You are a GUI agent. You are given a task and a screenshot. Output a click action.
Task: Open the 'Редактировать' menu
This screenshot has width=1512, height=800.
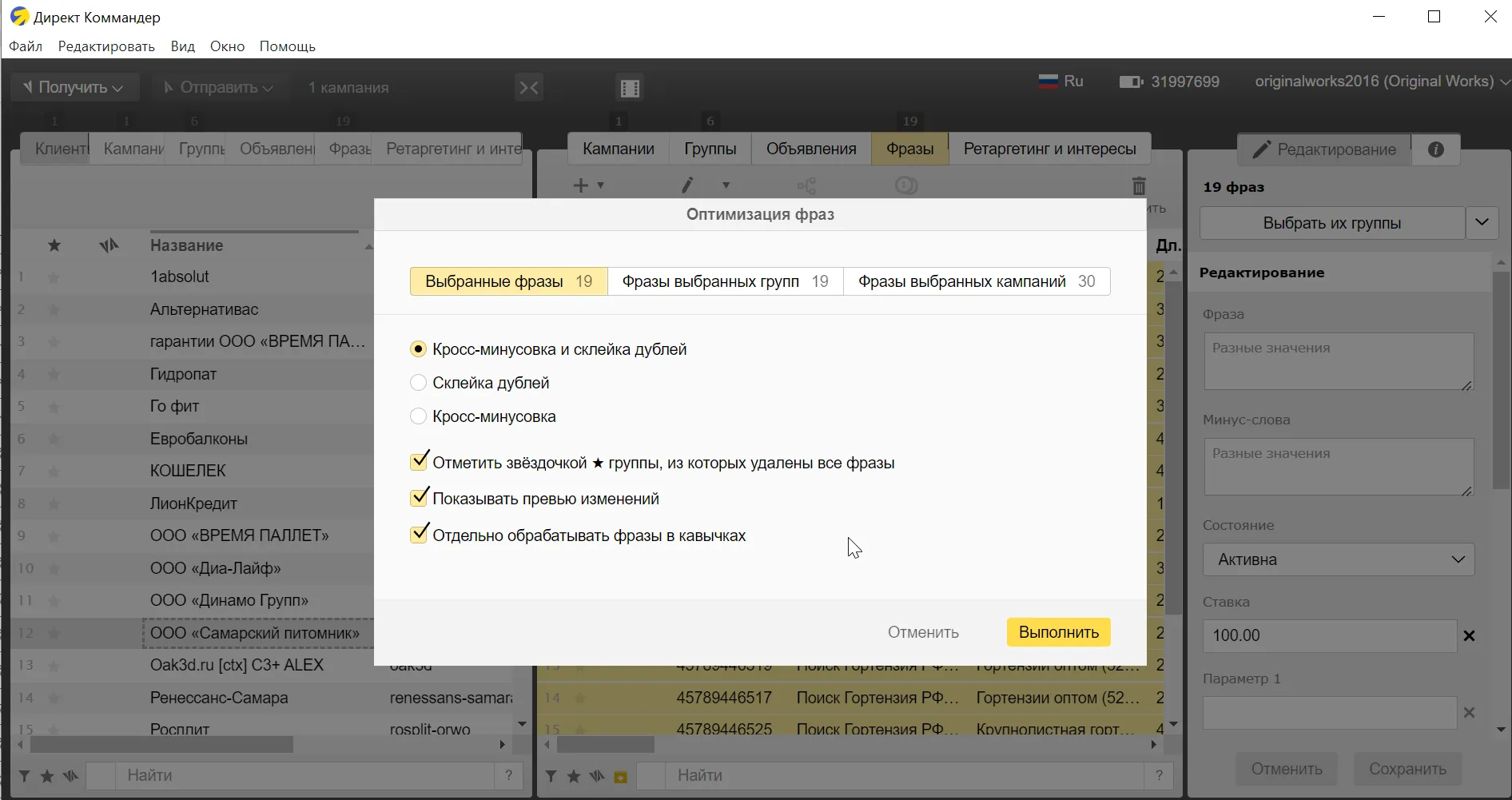coord(106,46)
